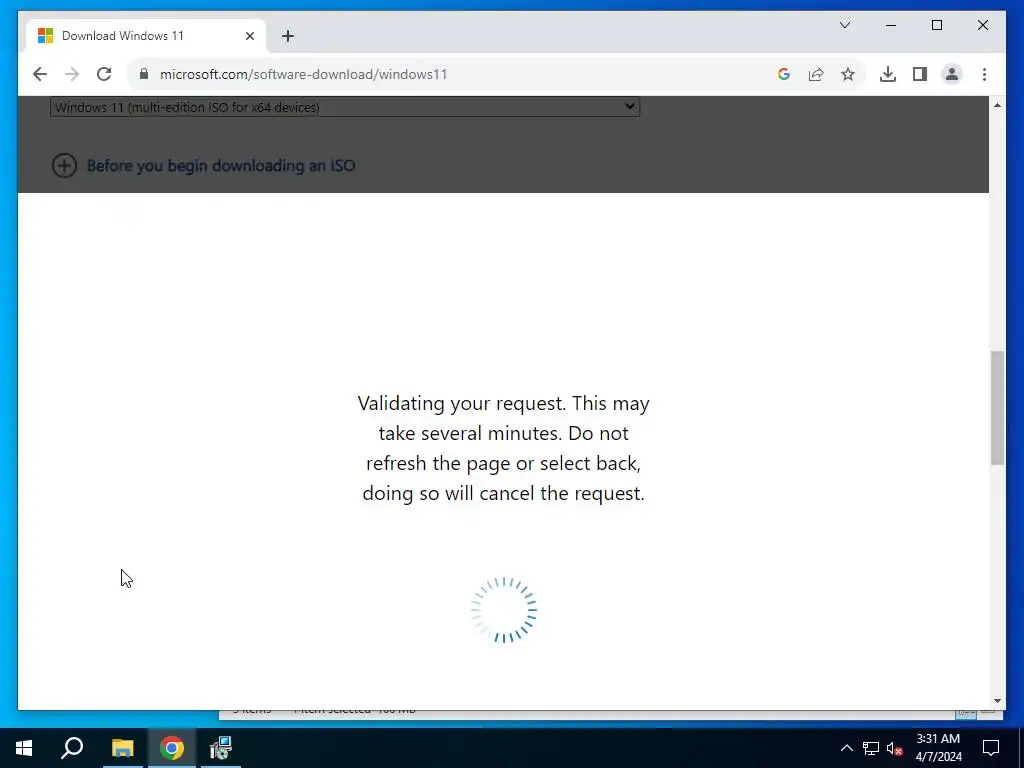This screenshot has width=1024, height=768.
Task: Open taskbar search magnifier
Action: [72, 748]
